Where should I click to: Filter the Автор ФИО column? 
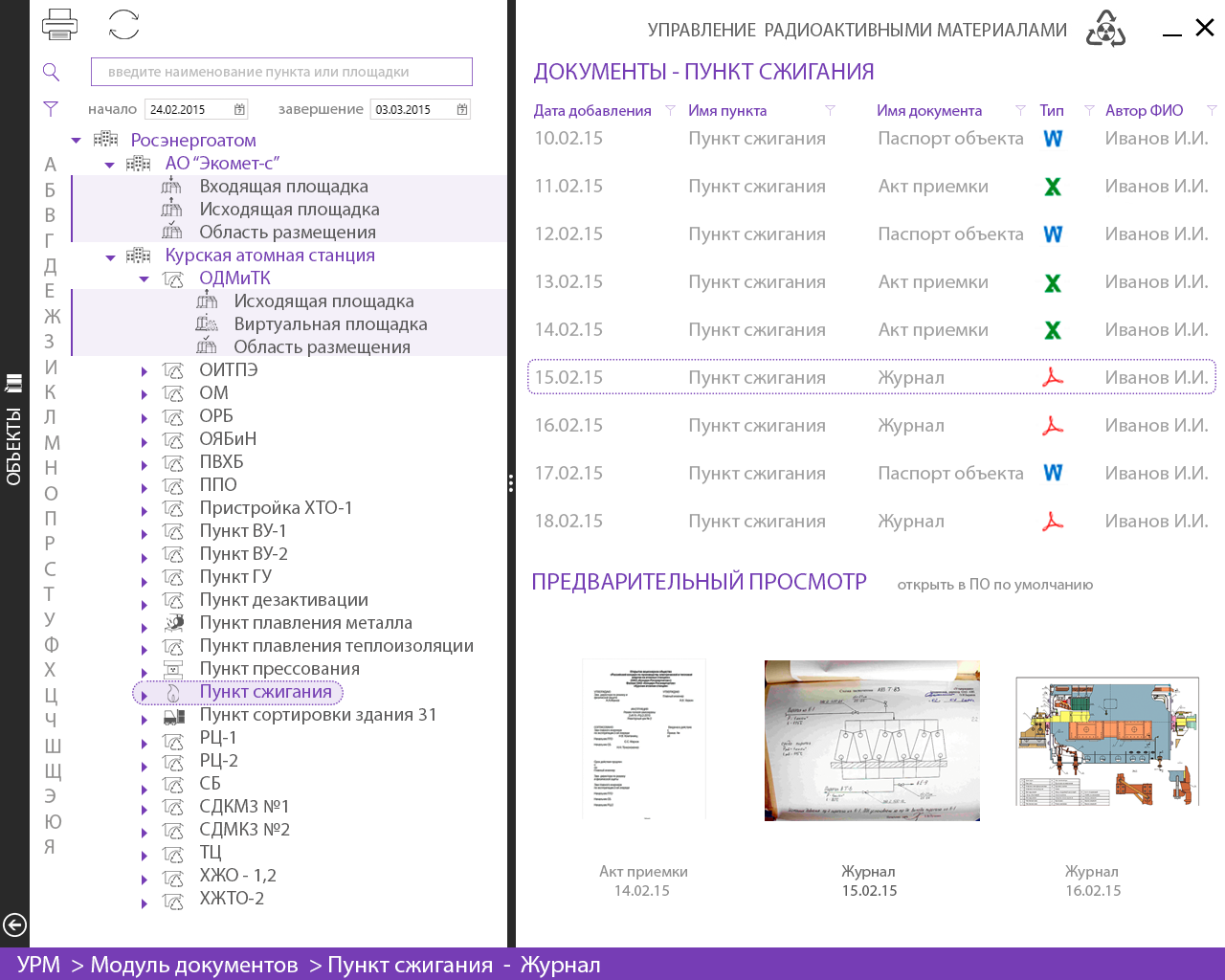point(1212,110)
